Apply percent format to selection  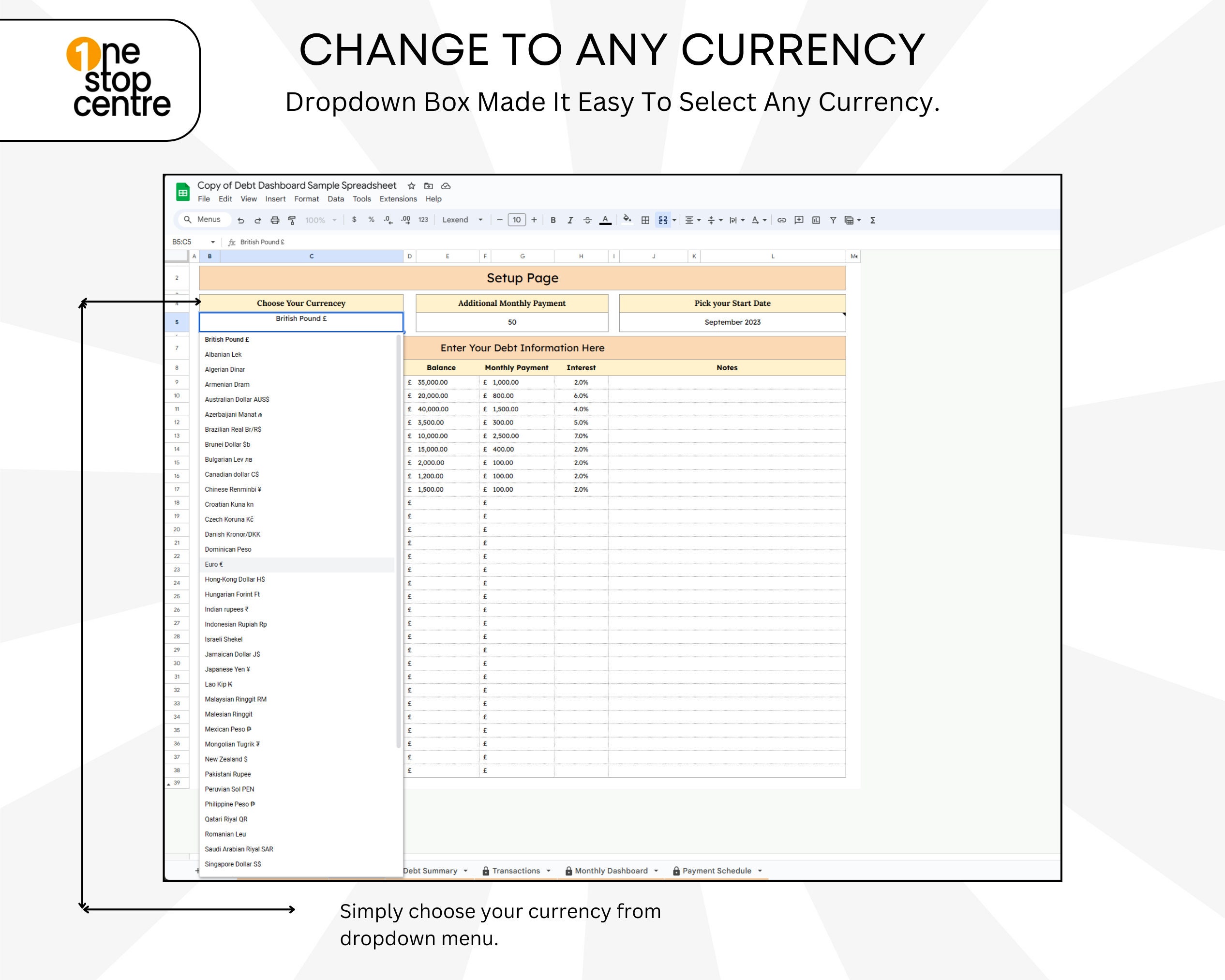click(x=372, y=220)
